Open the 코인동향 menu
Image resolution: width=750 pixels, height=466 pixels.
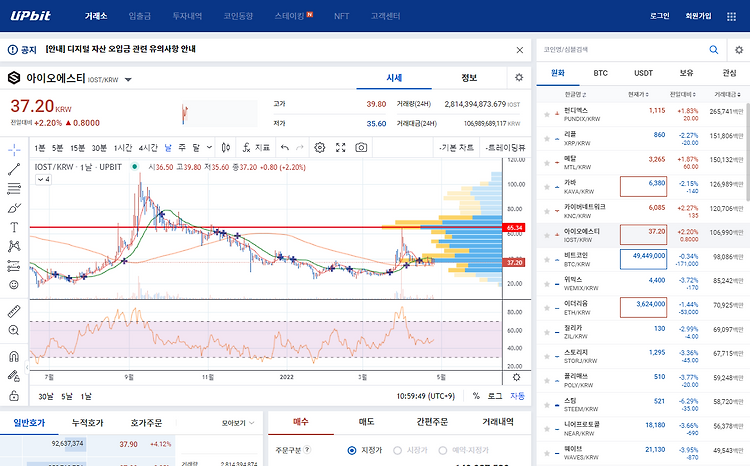[238, 16]
